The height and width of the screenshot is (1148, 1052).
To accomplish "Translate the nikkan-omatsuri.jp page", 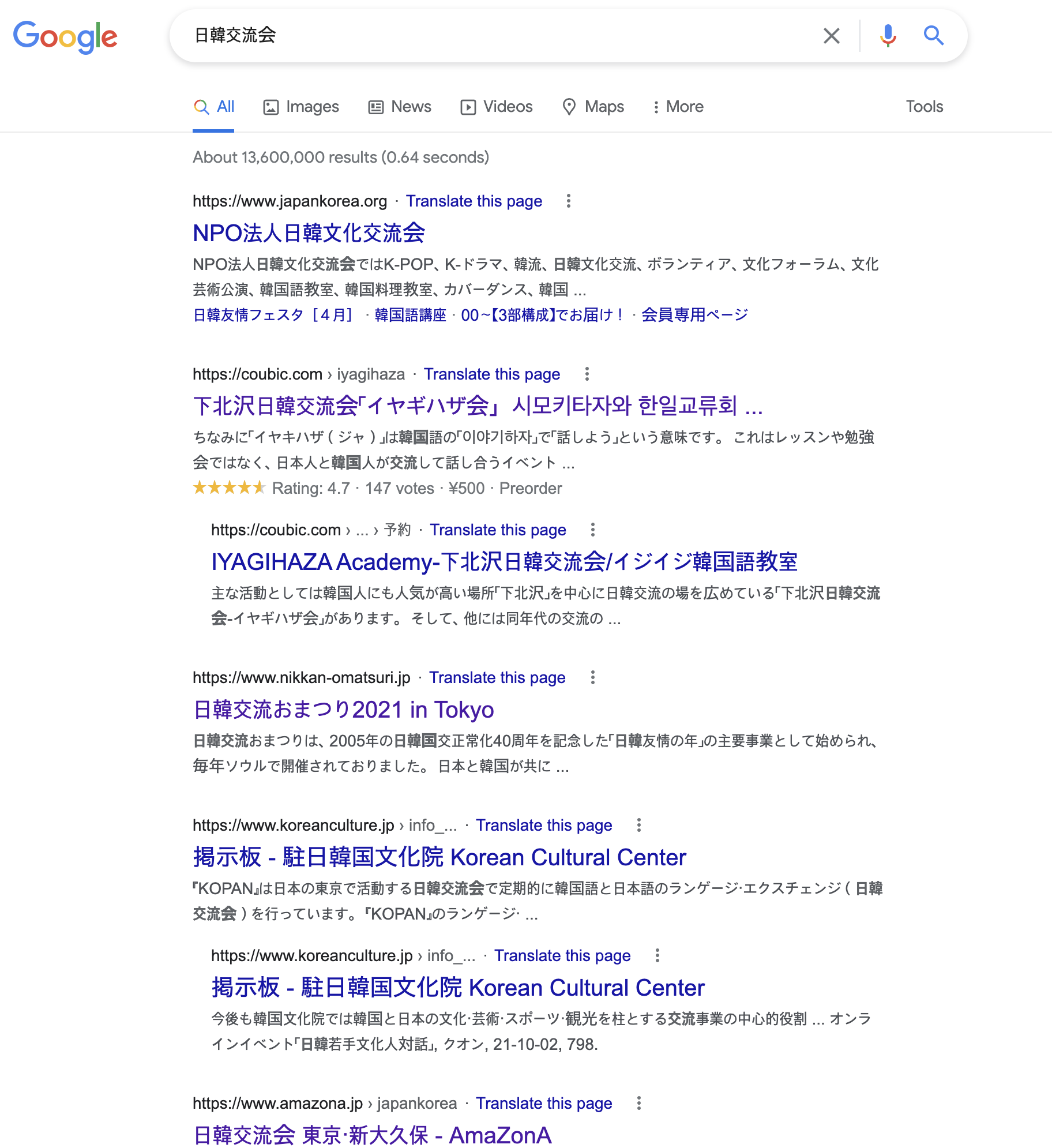I will pyautogui.click(x=497, y=677).
